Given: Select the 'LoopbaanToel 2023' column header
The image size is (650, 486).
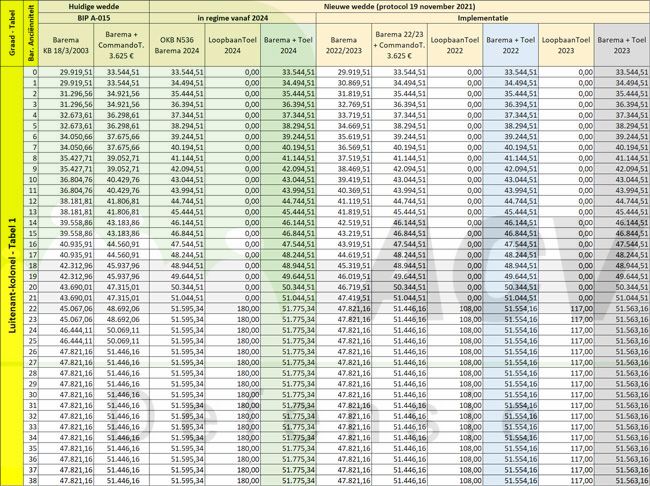Looking at the screenshot, I should pos(566,45).
